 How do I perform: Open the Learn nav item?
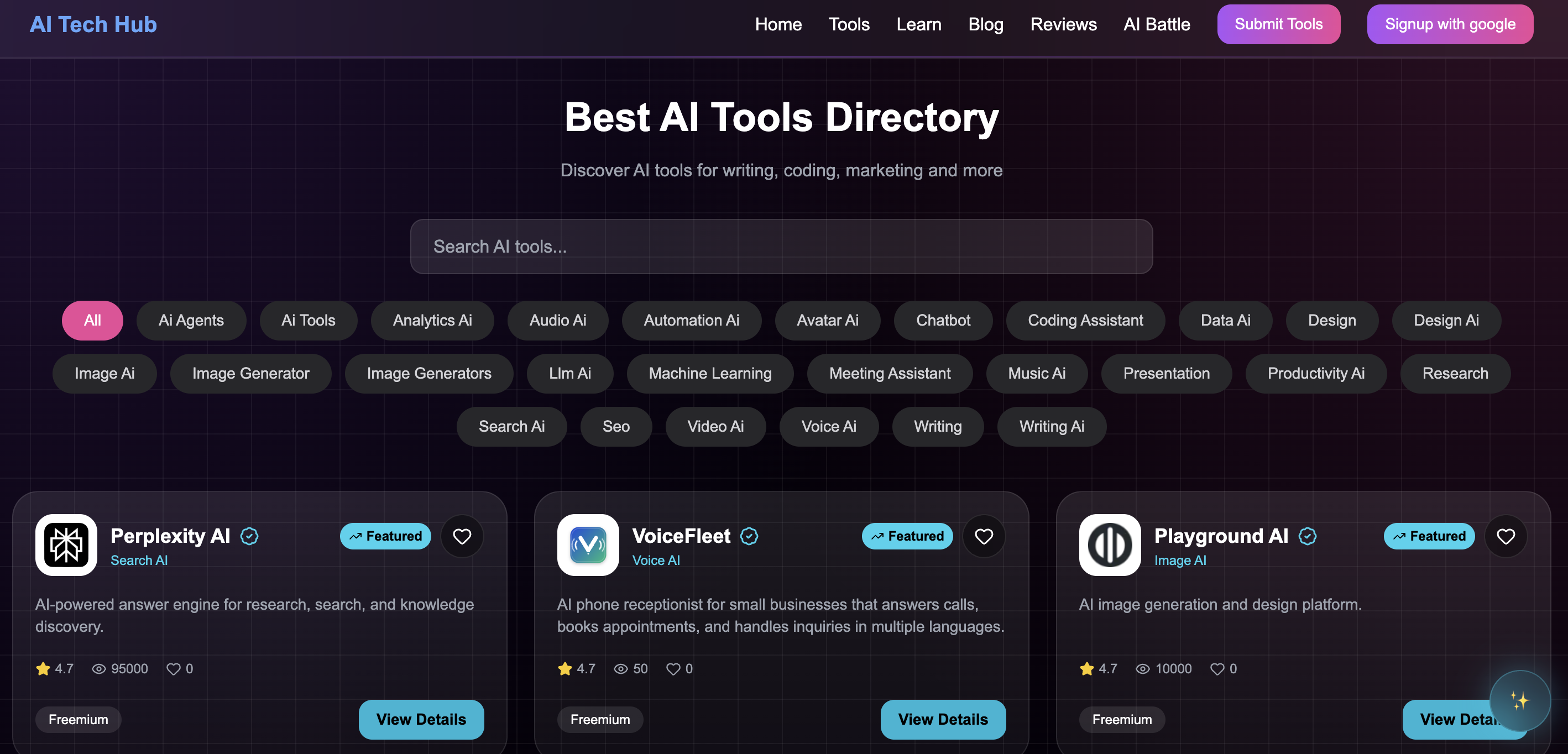click(x=918, y=24)
